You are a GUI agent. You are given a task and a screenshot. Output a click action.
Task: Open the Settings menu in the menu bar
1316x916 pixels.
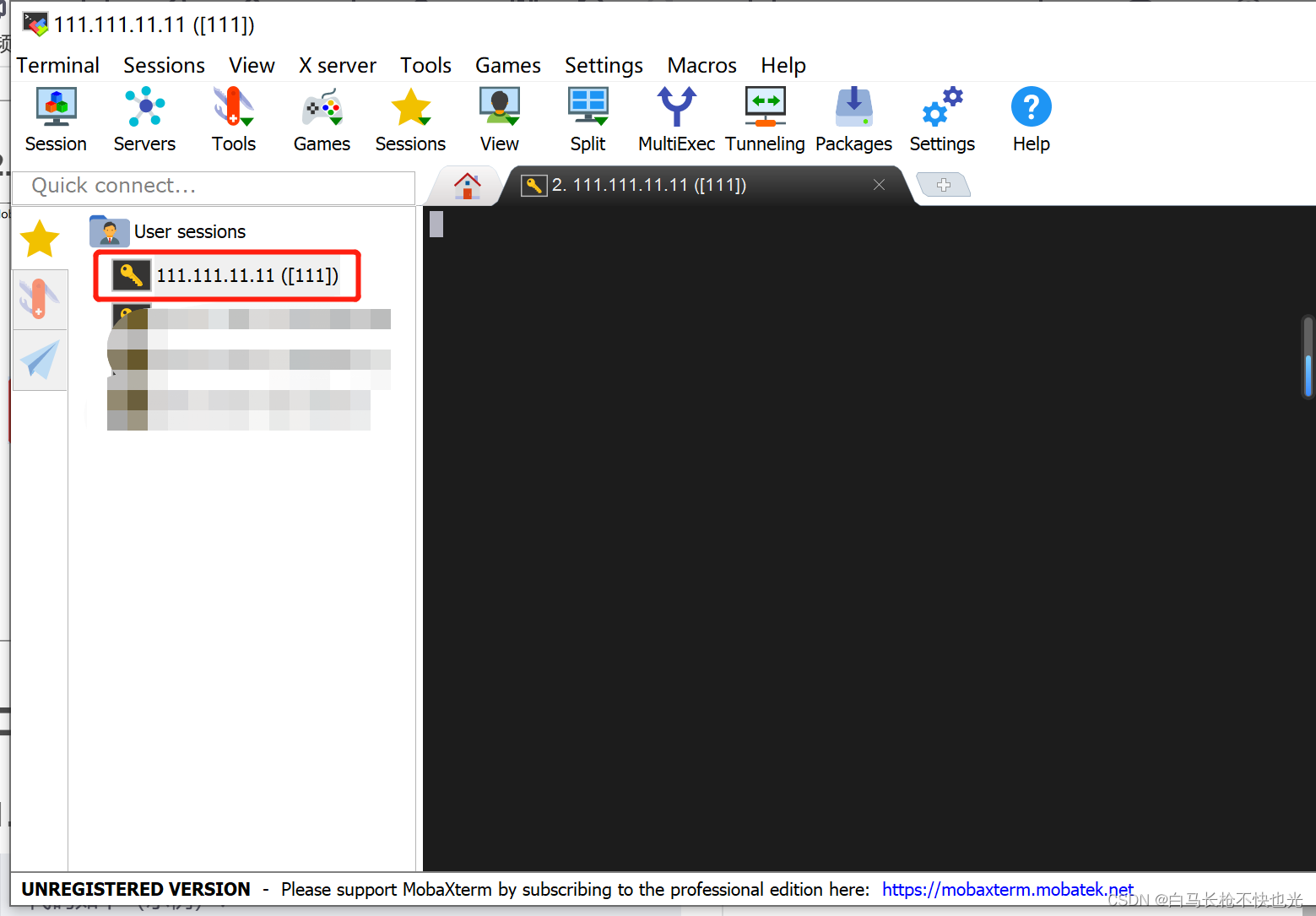tap(604, 65)
